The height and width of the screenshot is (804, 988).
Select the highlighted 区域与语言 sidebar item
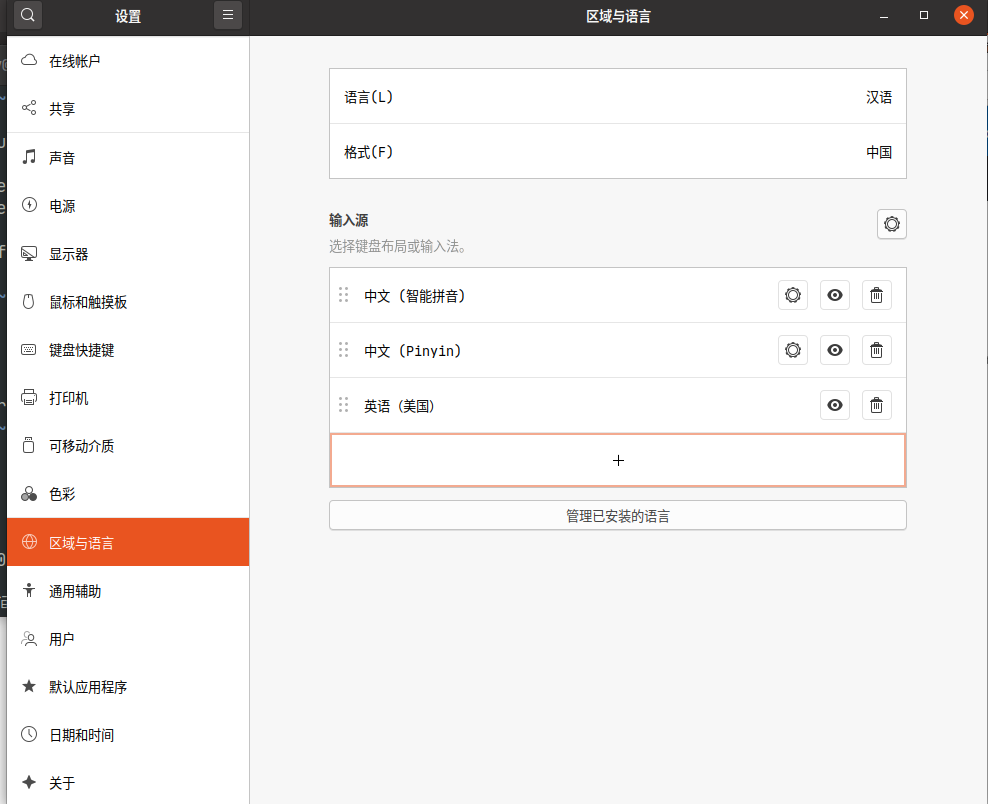[x=128, y=542]
